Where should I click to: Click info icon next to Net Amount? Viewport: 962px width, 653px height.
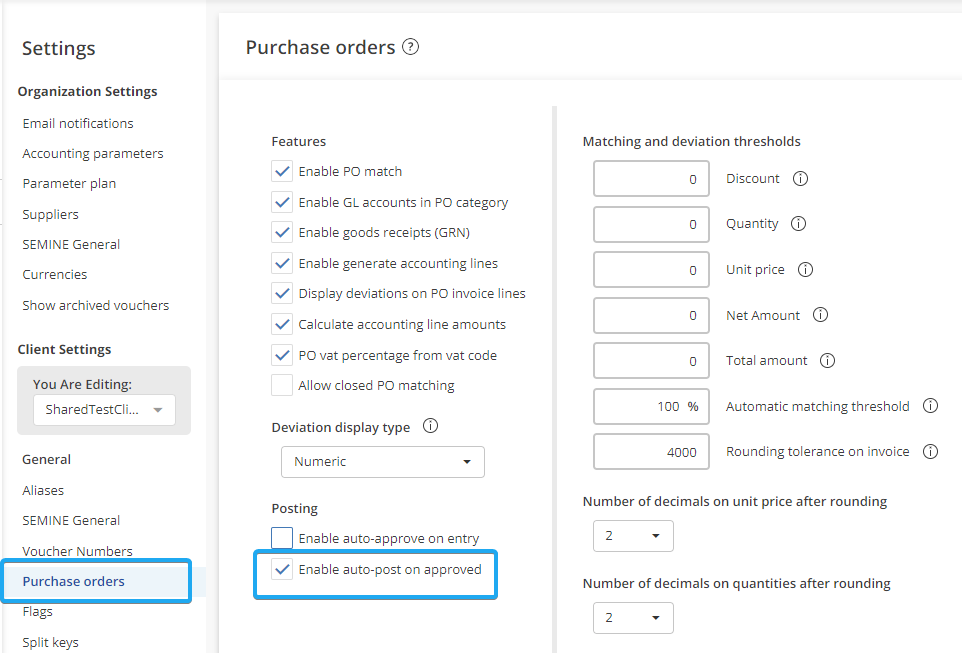(820, 315)
